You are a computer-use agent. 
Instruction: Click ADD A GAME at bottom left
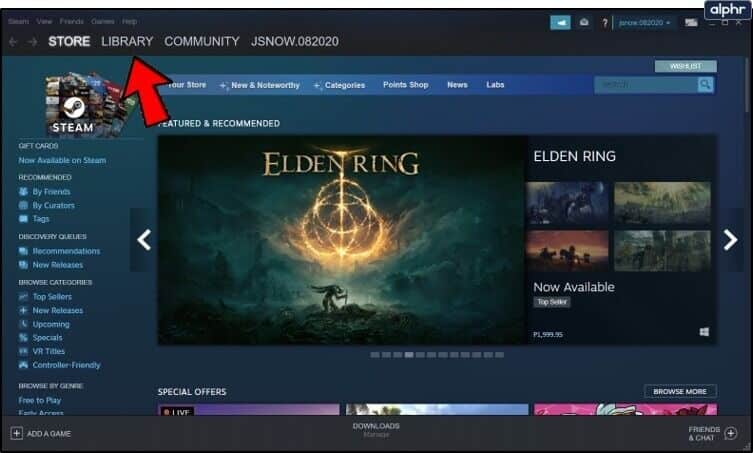tap(41, 433)
